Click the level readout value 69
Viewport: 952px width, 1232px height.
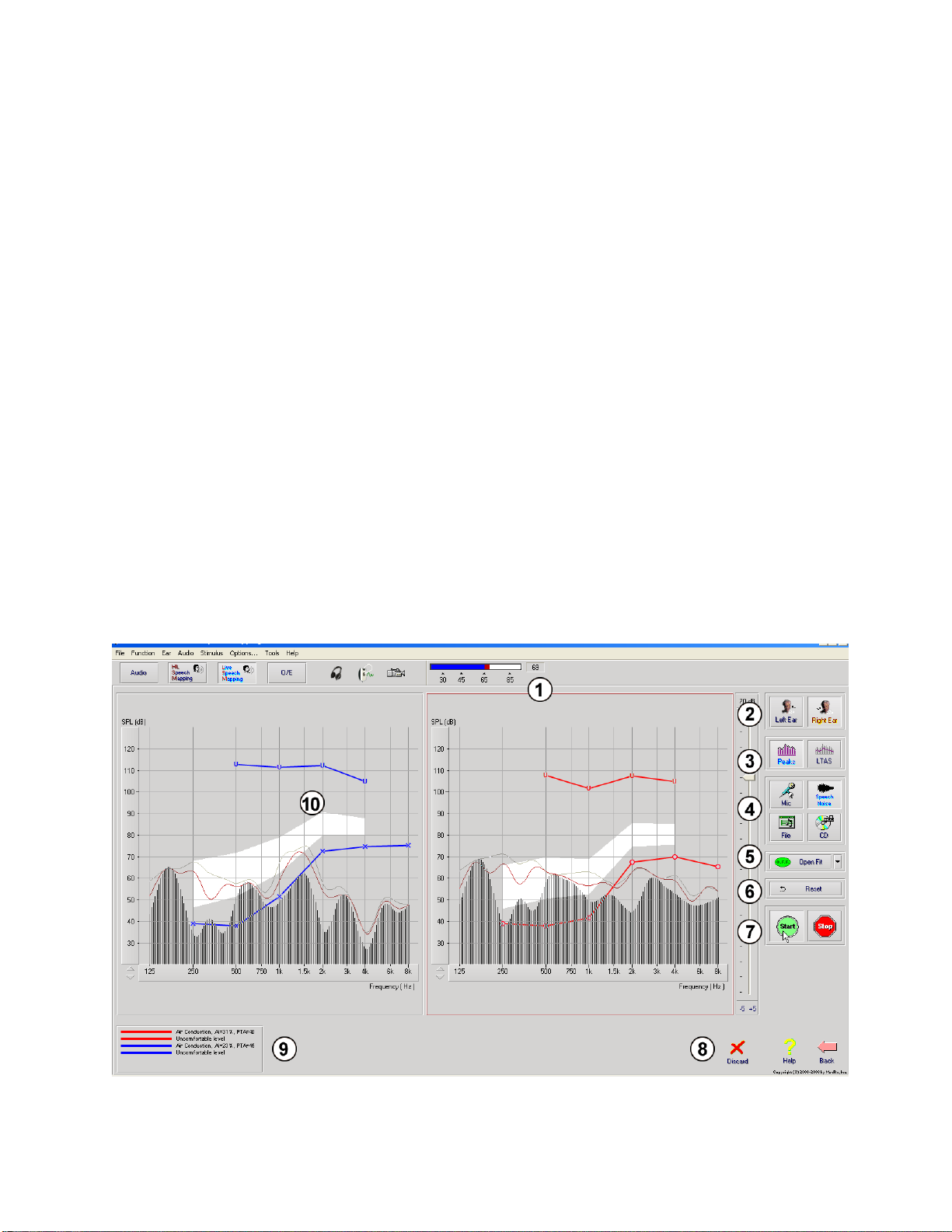[x=535, y=668]
